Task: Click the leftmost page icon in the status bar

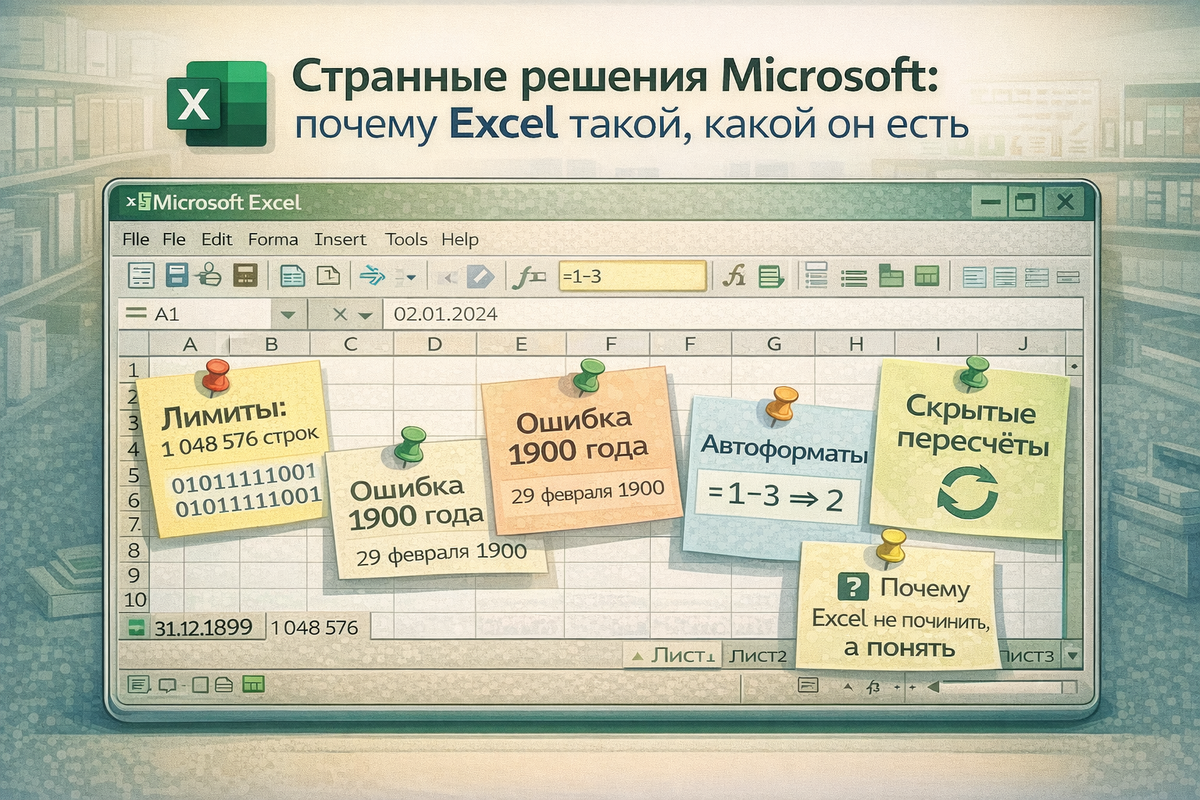Action: pos(139,685)
